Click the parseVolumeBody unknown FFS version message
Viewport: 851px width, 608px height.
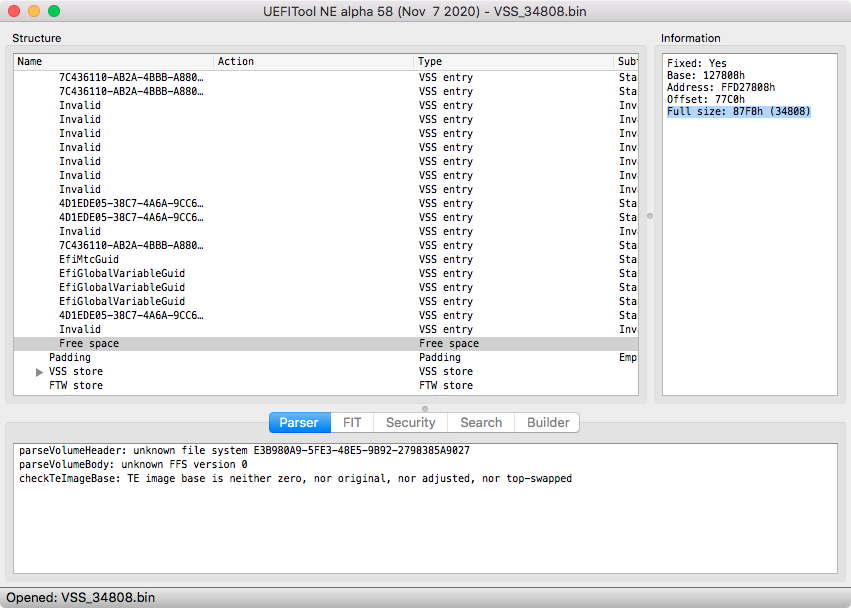[134, 465]
